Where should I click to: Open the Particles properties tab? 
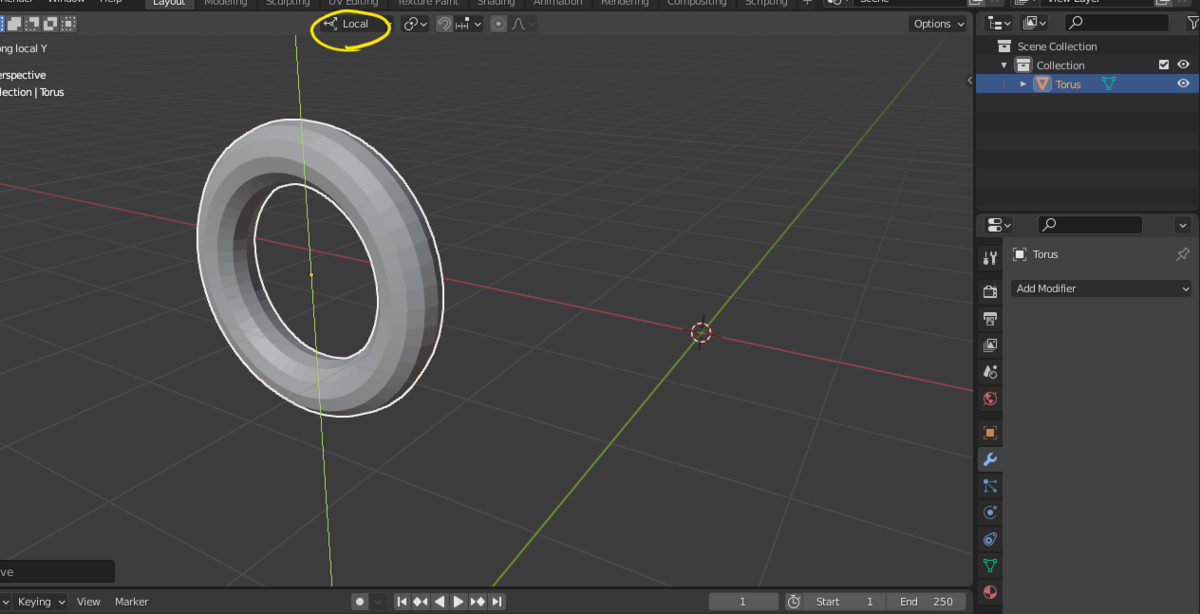coord(990,486)
